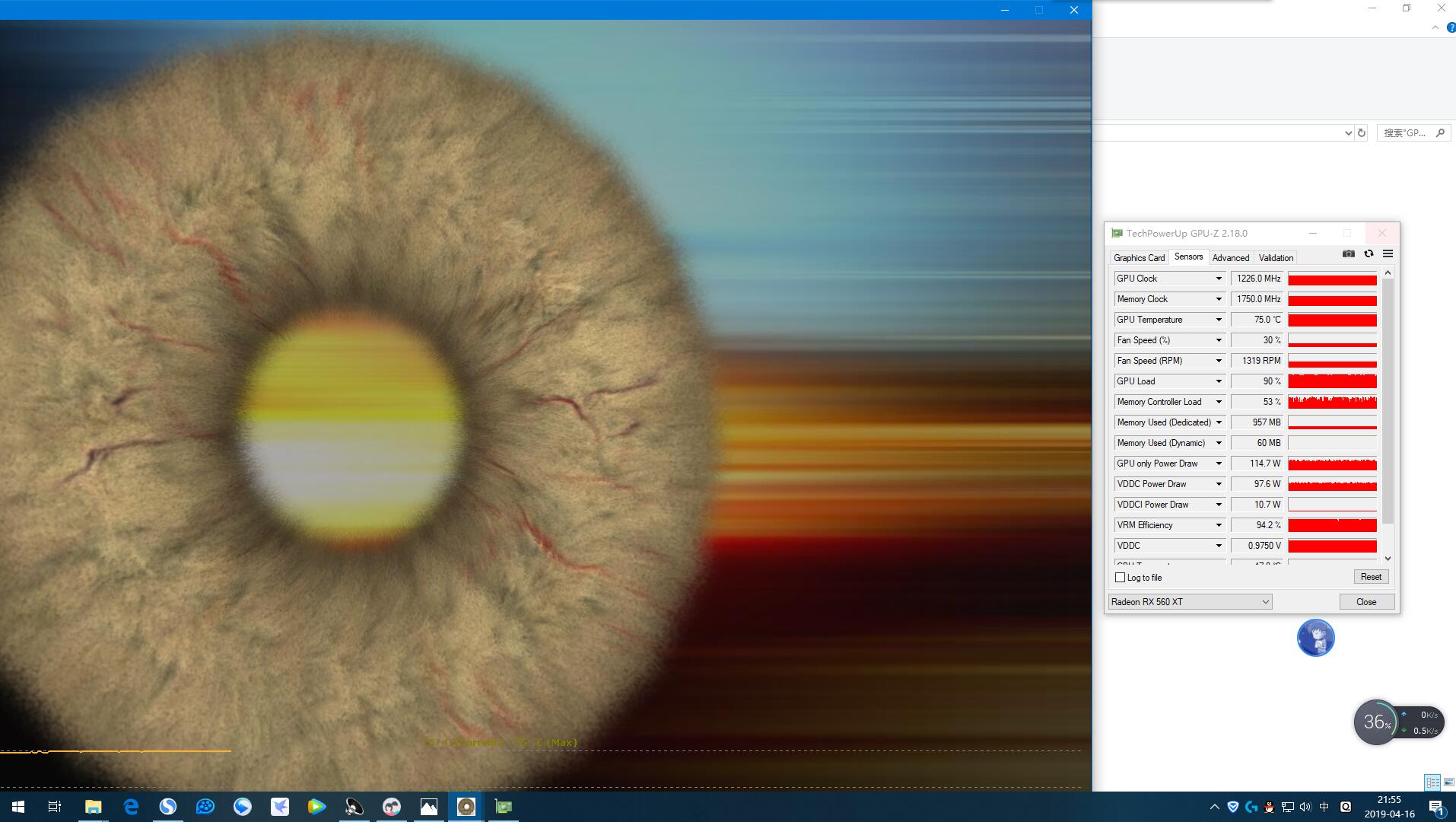
Task: Open File Explorer from the taskbar
Action: pos(93,807)
